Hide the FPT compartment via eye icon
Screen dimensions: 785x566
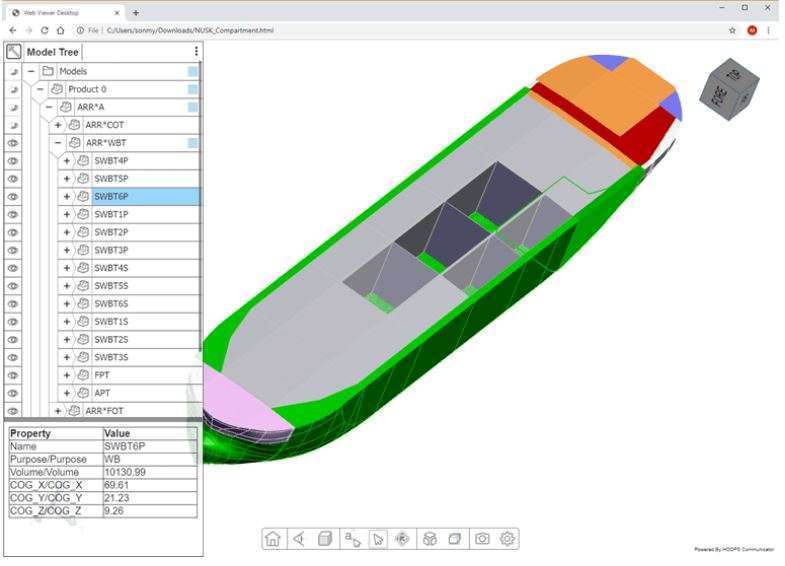click(x=13, y=375)
